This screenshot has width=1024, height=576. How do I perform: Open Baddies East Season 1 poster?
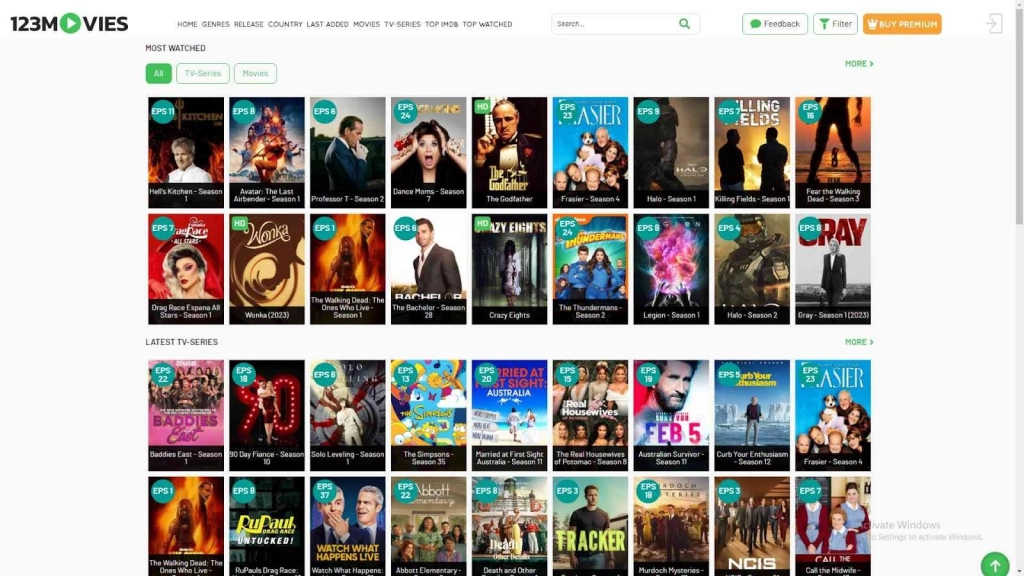[x=185, y=415]
